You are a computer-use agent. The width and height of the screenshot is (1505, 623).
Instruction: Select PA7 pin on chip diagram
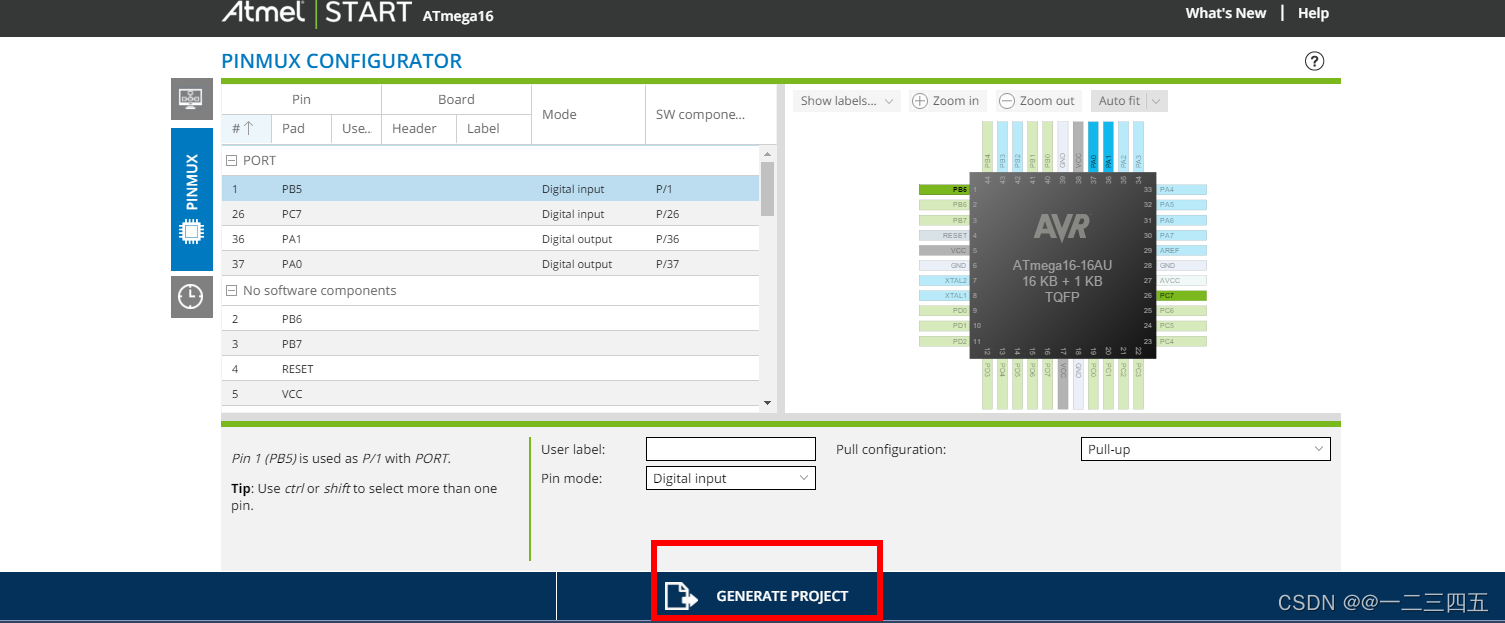tap(1182, 235)
